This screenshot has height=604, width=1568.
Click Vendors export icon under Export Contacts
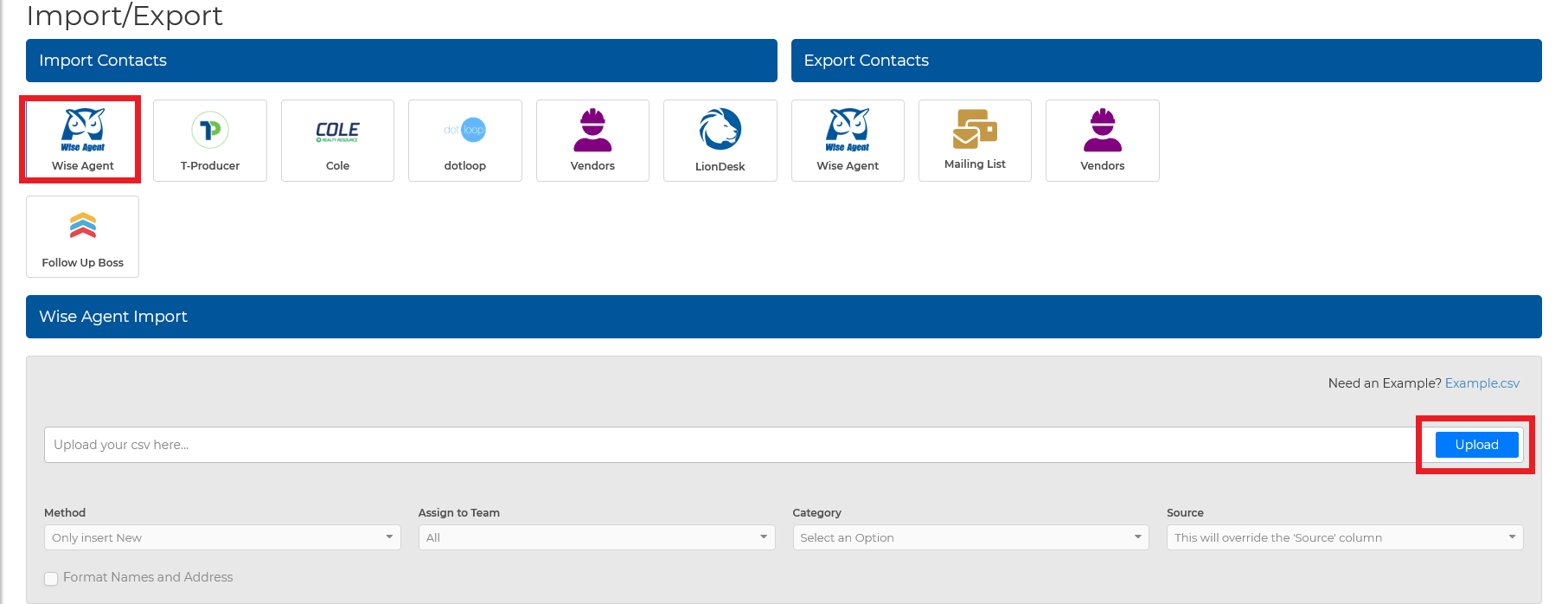point(1103,140)
